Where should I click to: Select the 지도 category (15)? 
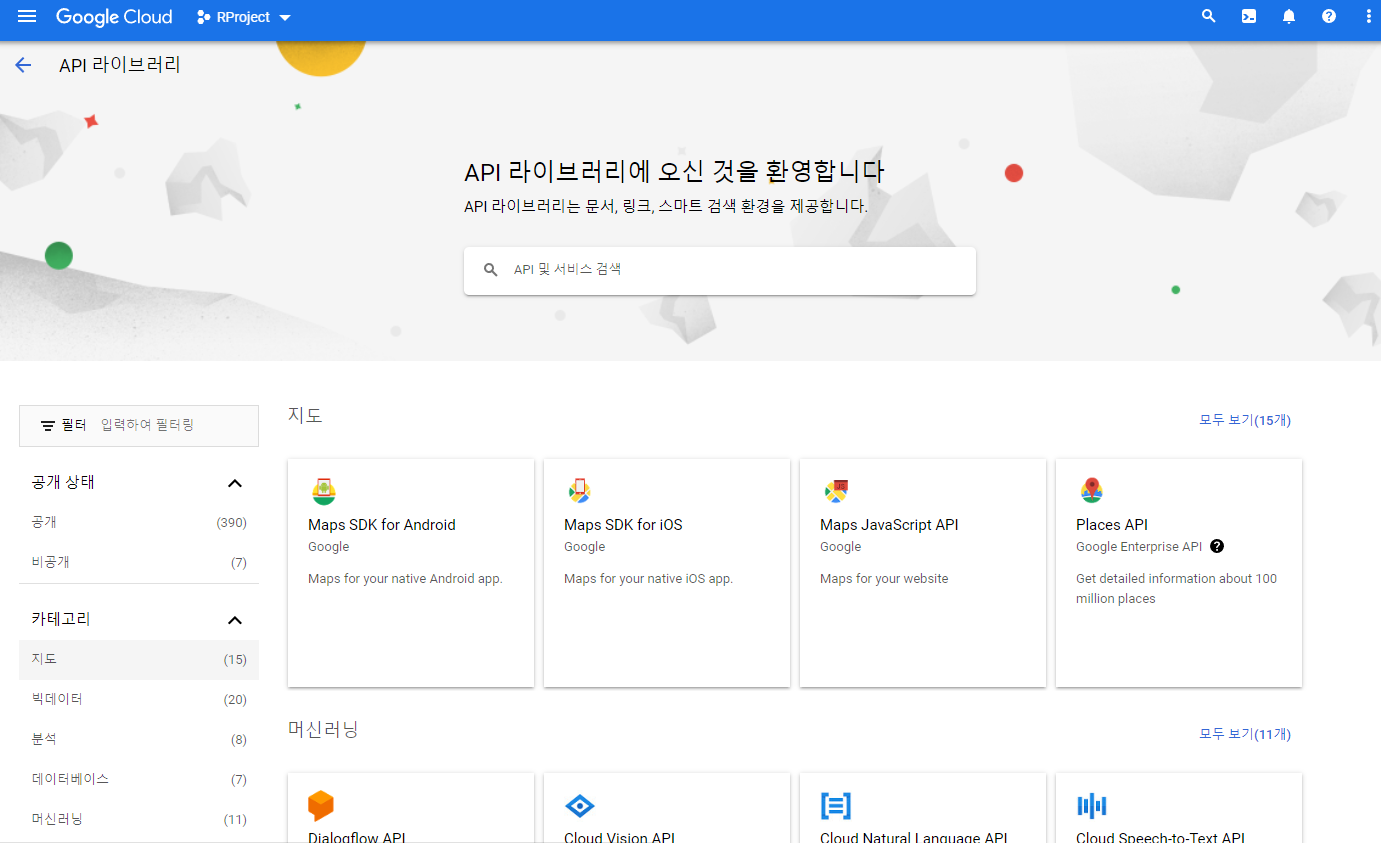[x=139, y=660]
